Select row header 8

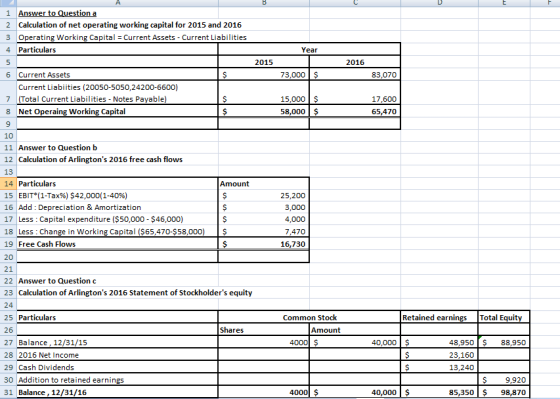pos(8,111)
